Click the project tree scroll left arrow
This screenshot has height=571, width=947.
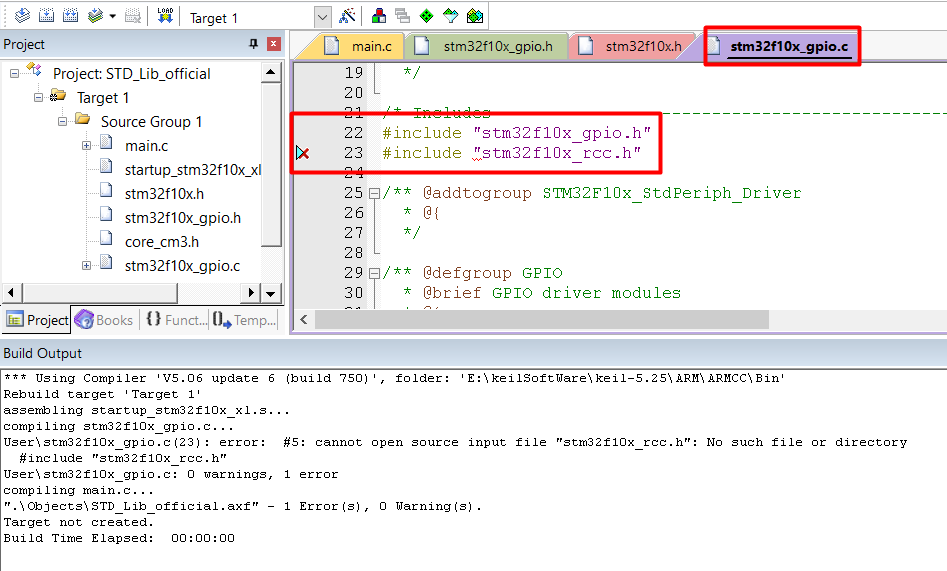(x=11, y=294)
